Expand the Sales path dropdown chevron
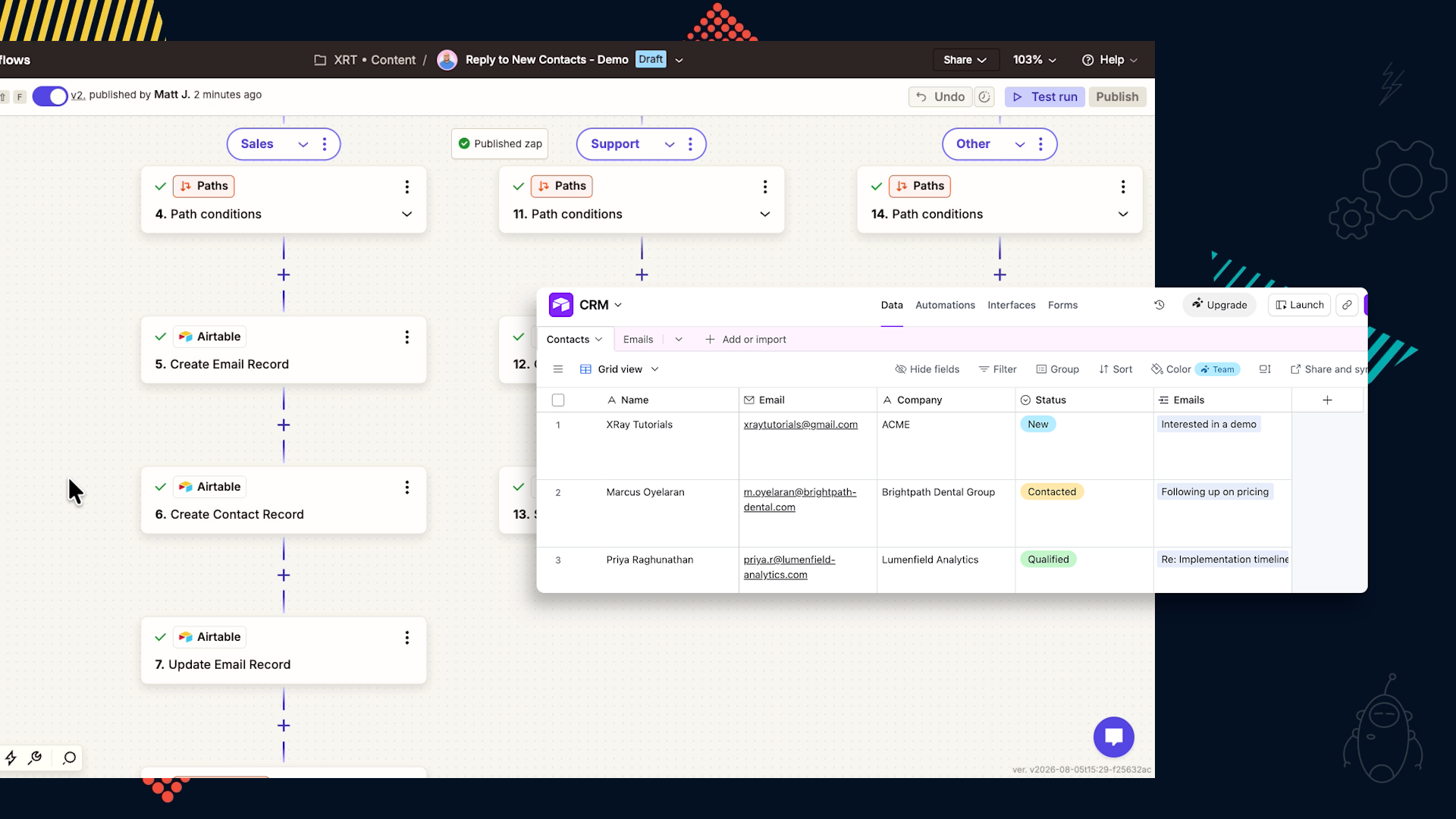 303,144
